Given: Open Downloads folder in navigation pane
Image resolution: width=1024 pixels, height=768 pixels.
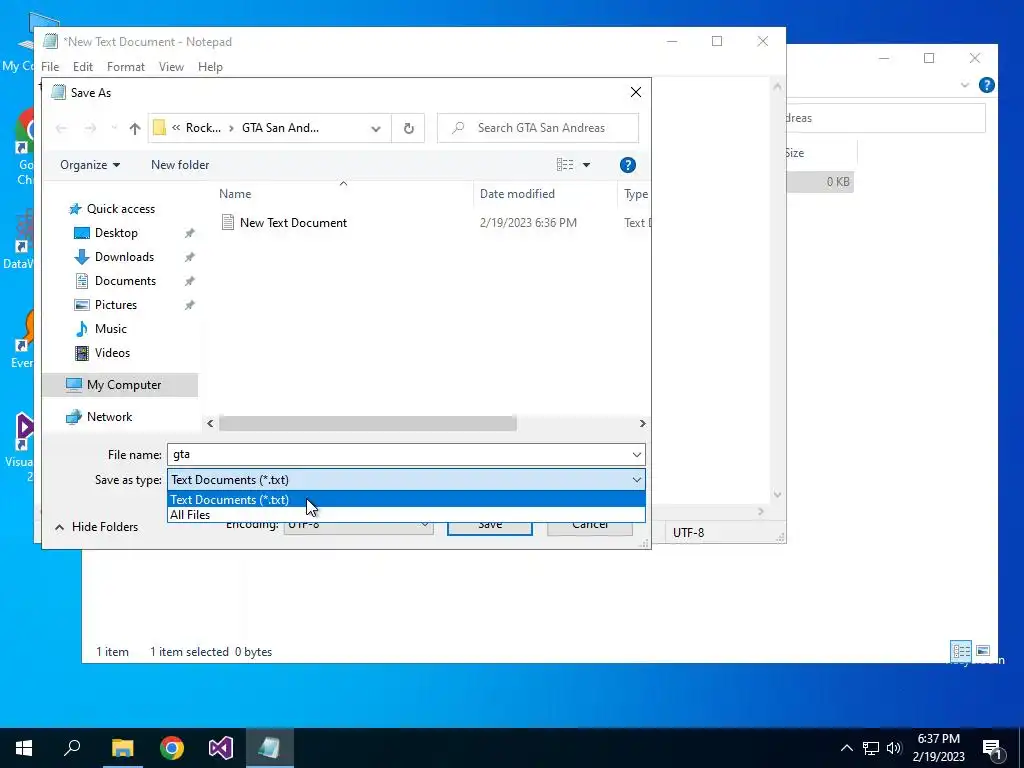Looking at the screenshot, I should tap(124, 257).
